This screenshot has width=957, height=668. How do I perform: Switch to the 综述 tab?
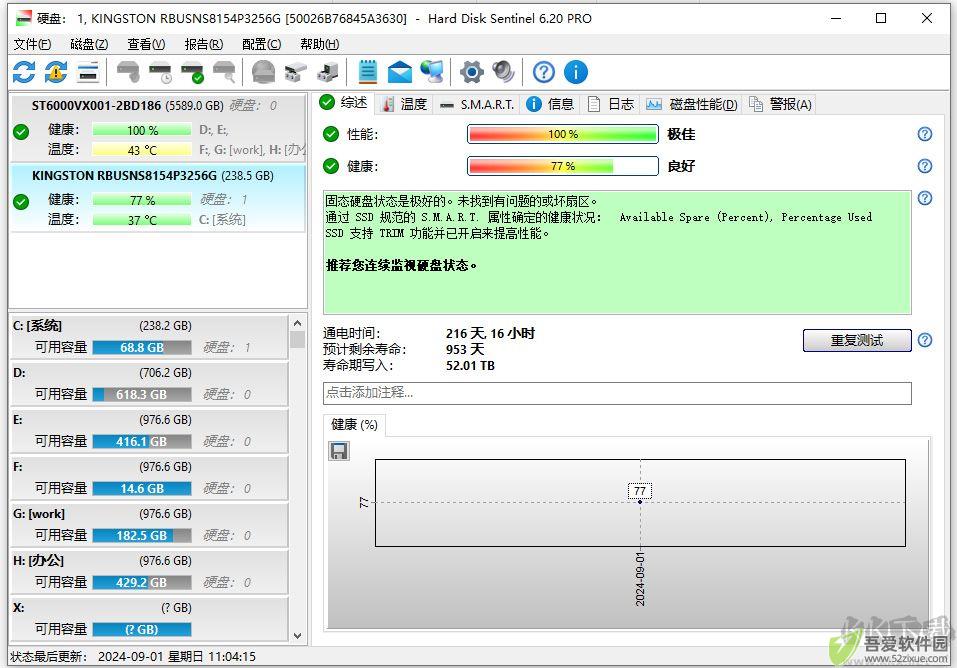click(344, 103)
